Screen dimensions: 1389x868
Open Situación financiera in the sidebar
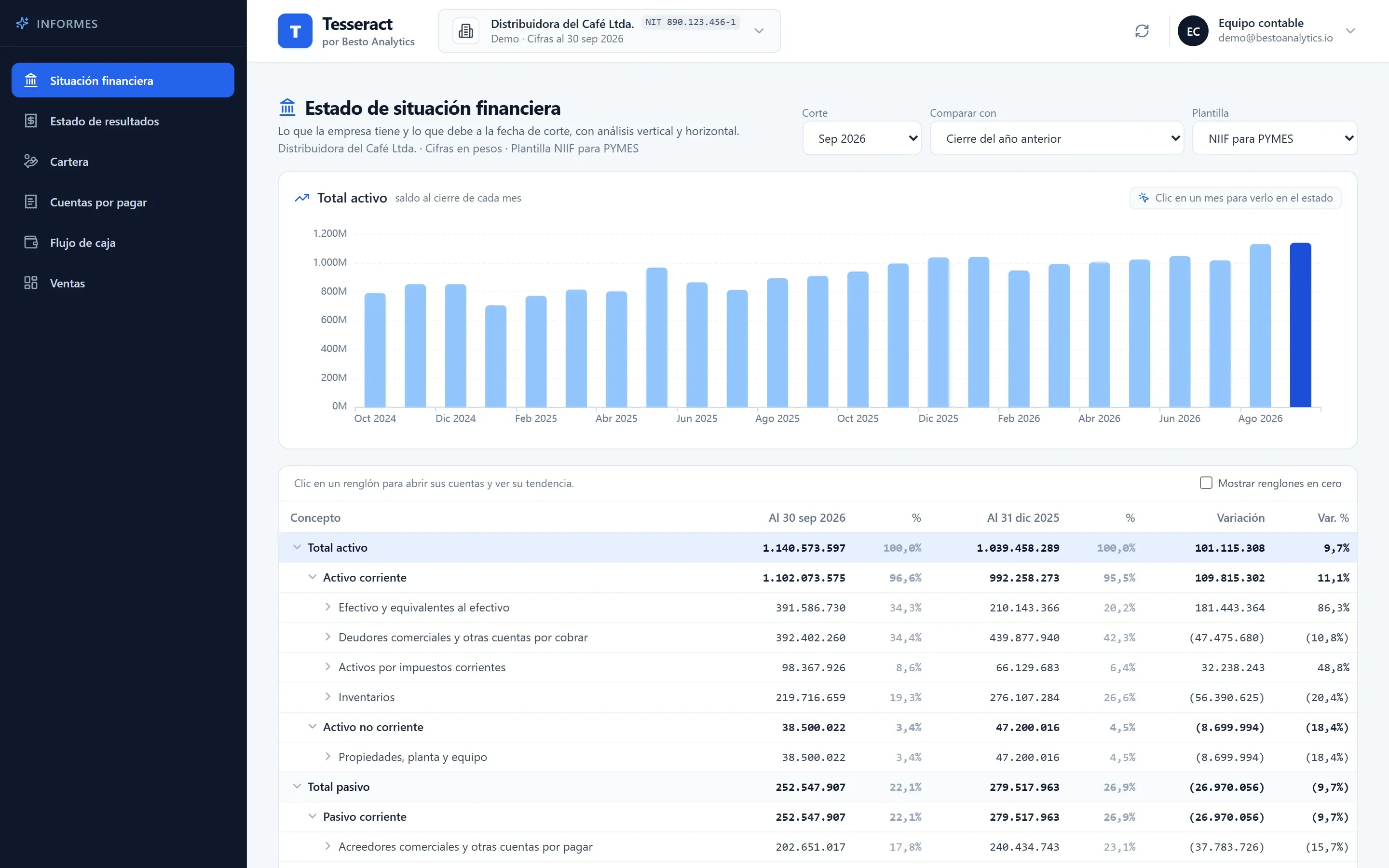point(123,81)
